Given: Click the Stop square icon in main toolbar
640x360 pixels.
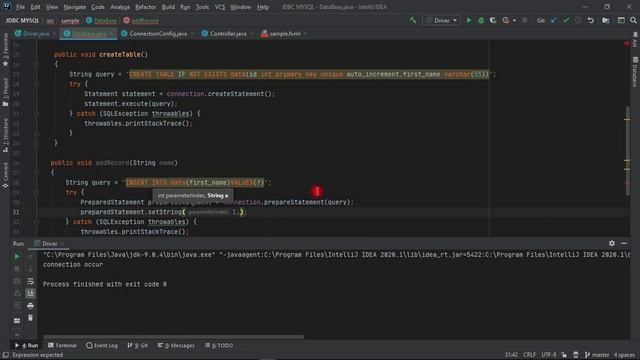Looking at the screenshot, I should pos(524,20).
